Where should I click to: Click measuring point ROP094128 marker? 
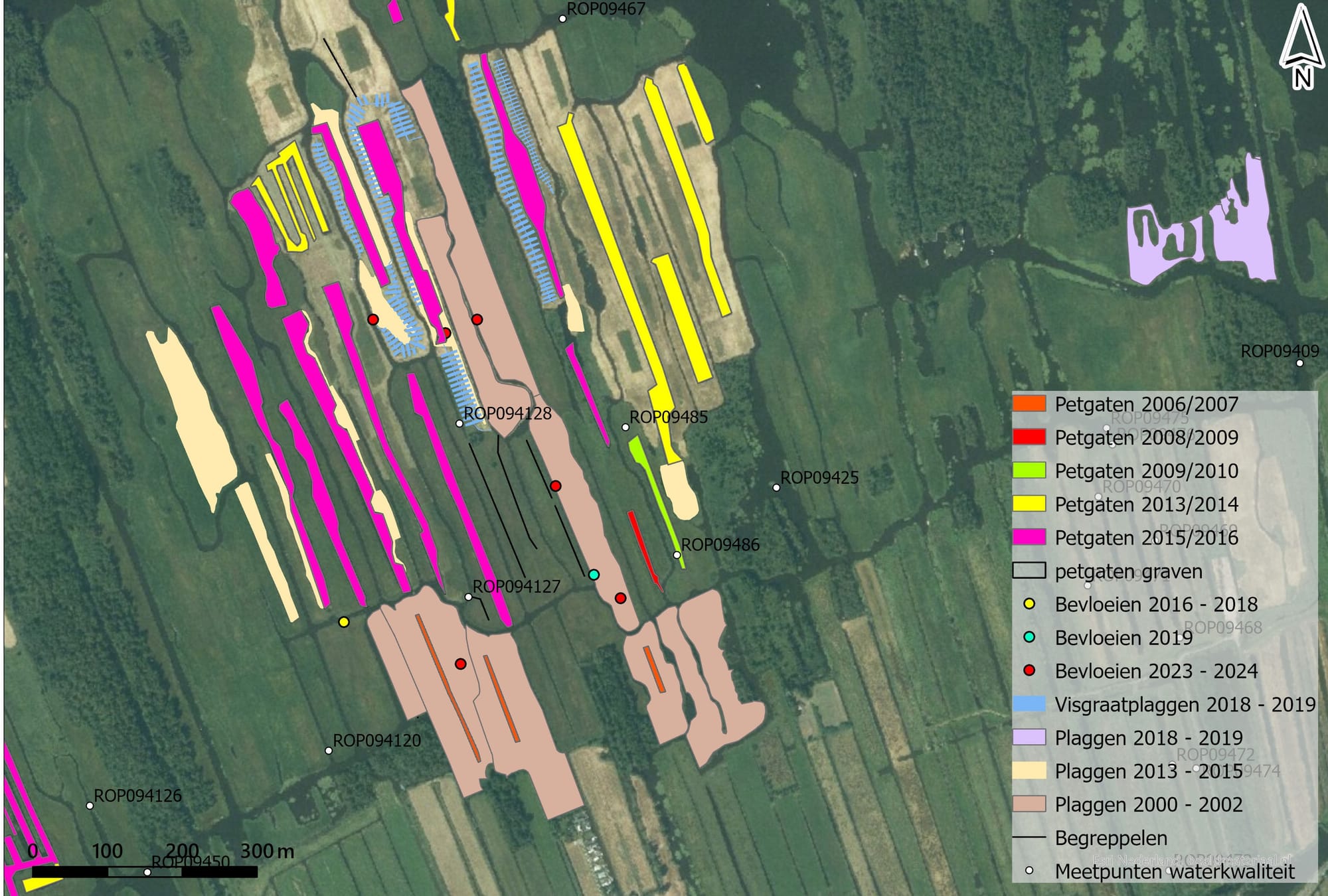point(459,423)
